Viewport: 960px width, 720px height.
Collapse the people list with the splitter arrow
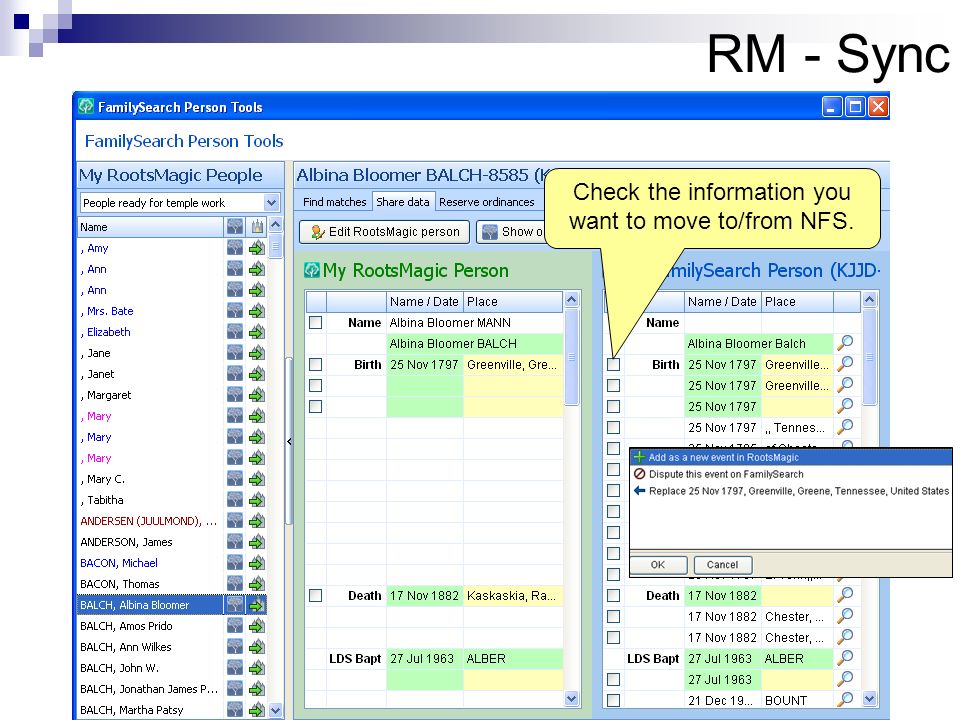[x=289, y=441]
